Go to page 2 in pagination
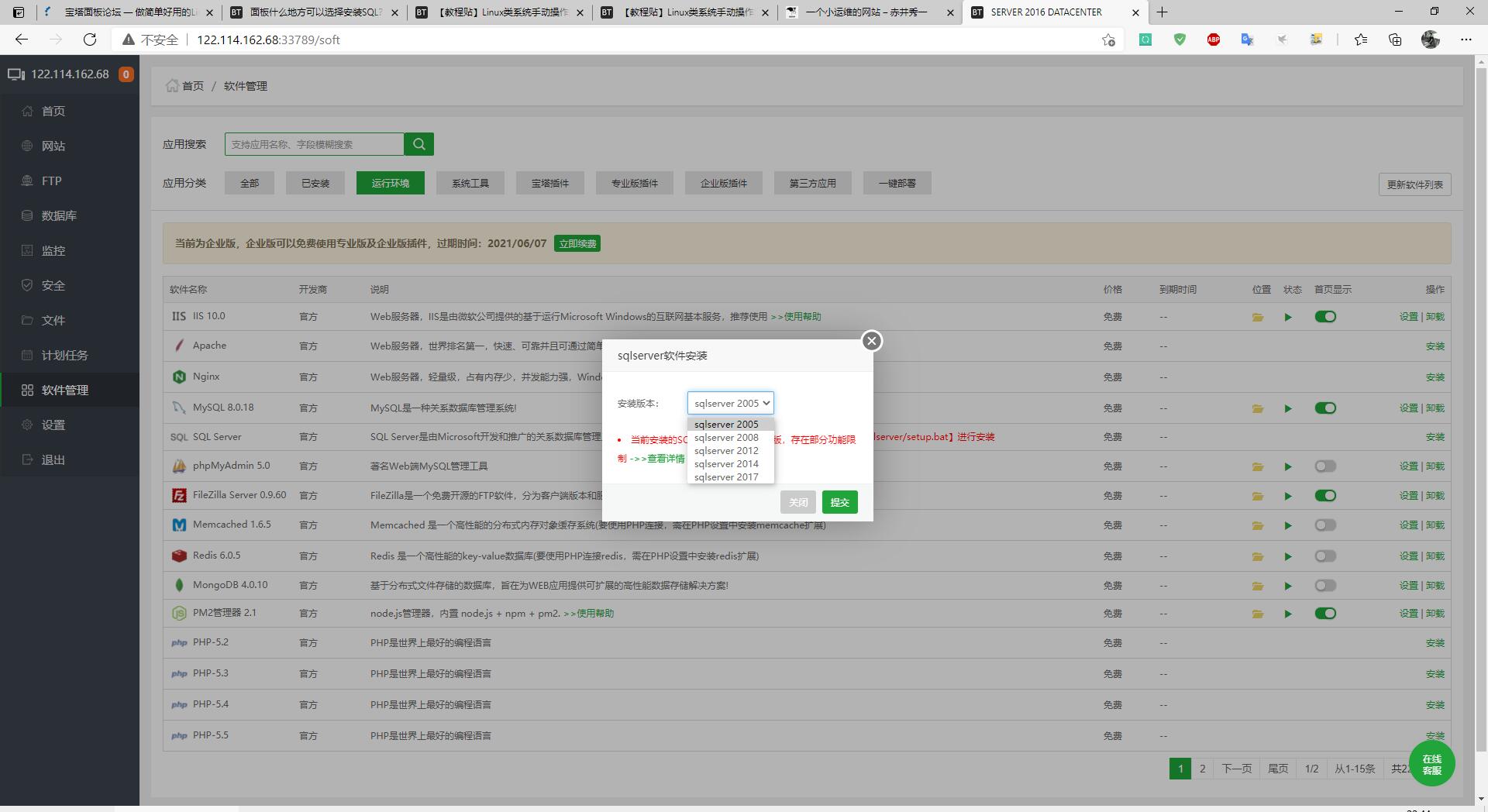 1203,769
